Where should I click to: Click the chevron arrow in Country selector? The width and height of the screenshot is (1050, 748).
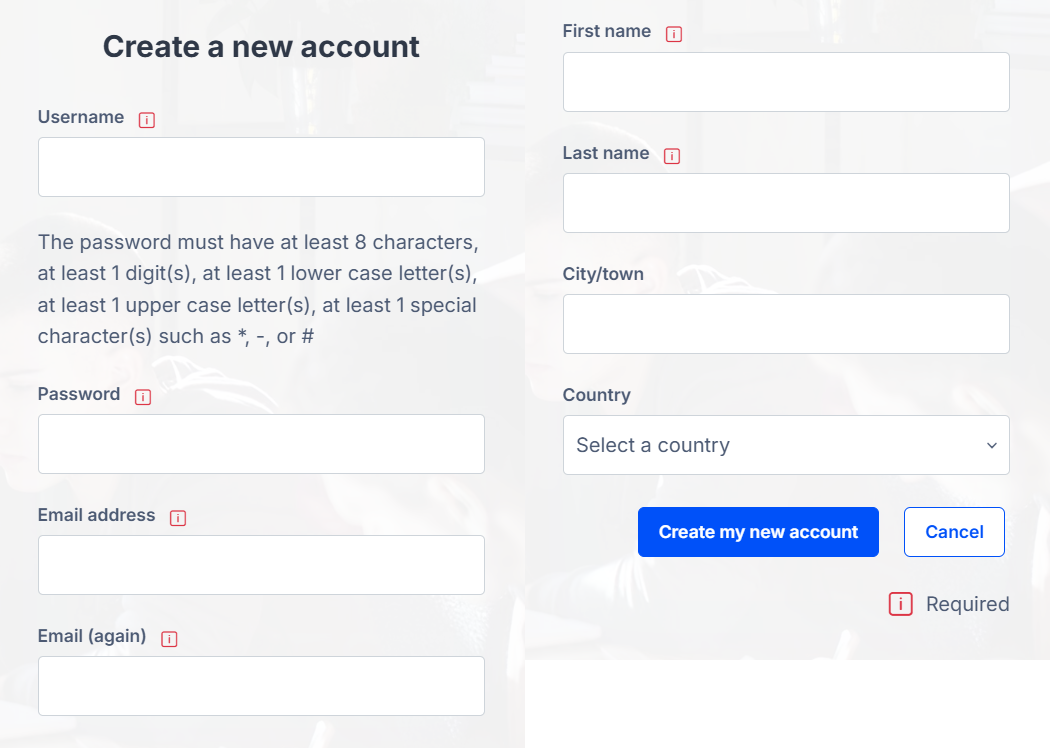click(x=991, y=445)
